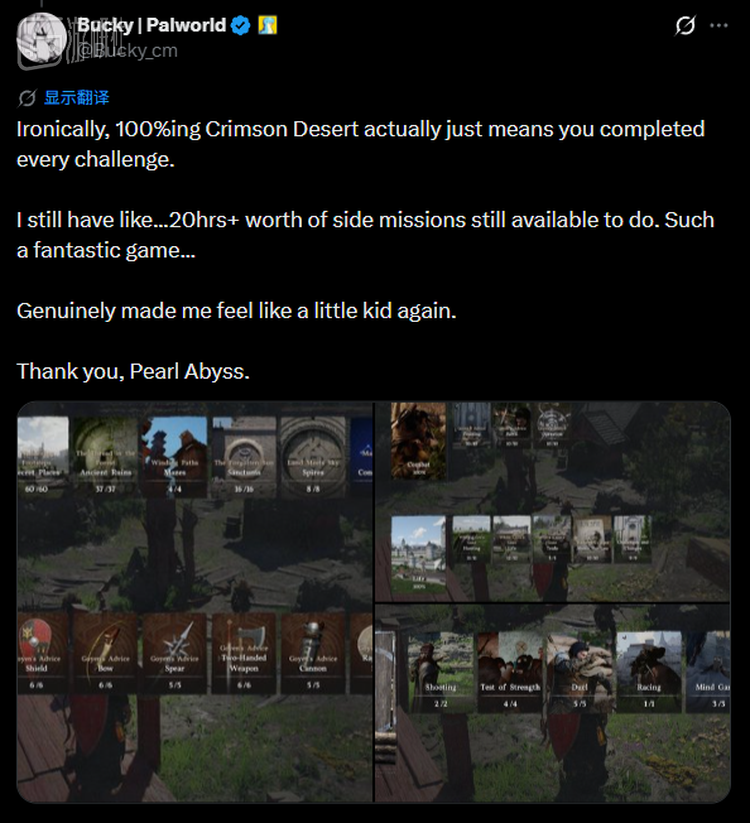
Task: Click the Racing 1/1 card
Action: click(649, 672)
